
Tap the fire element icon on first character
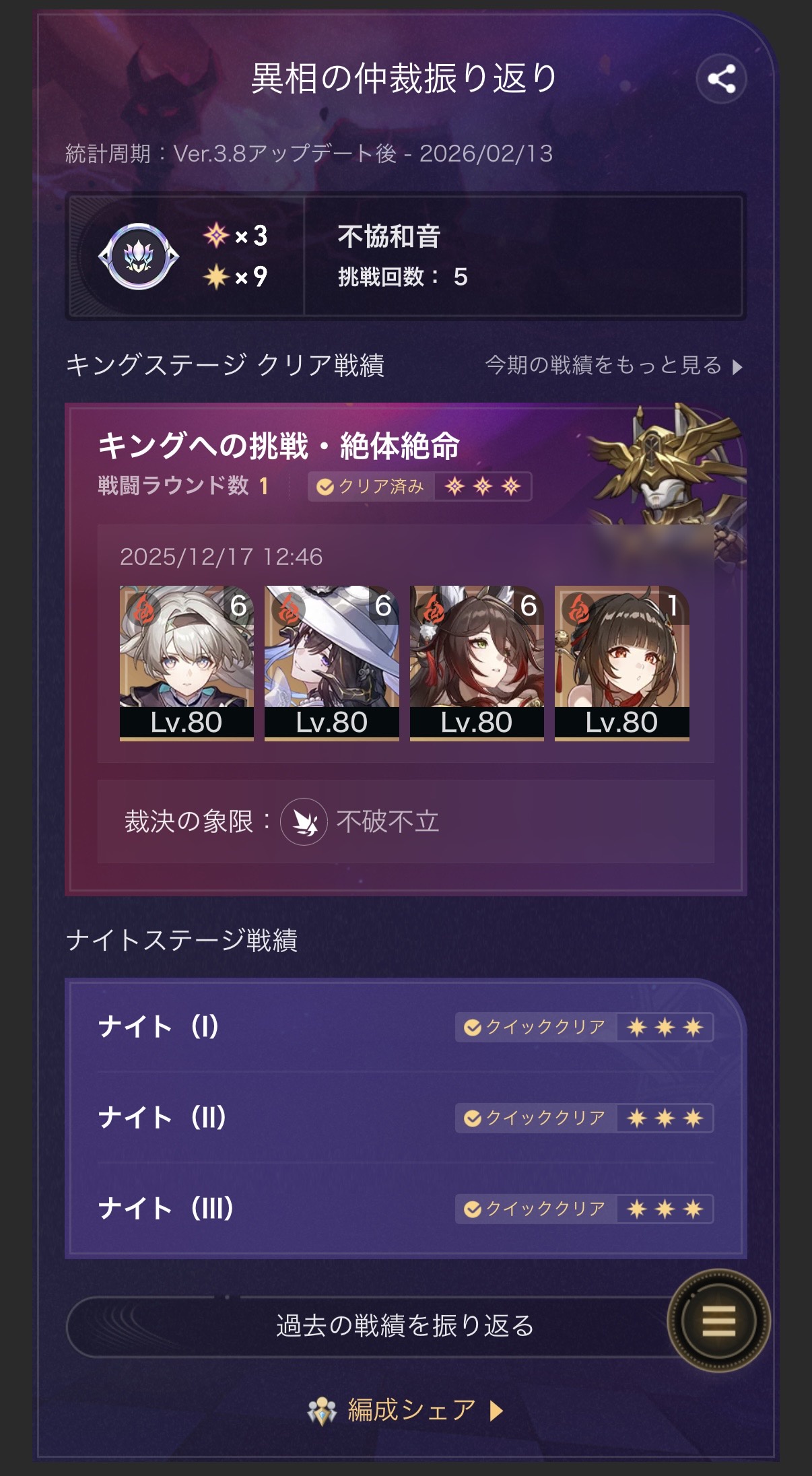[x=142, y=609]
